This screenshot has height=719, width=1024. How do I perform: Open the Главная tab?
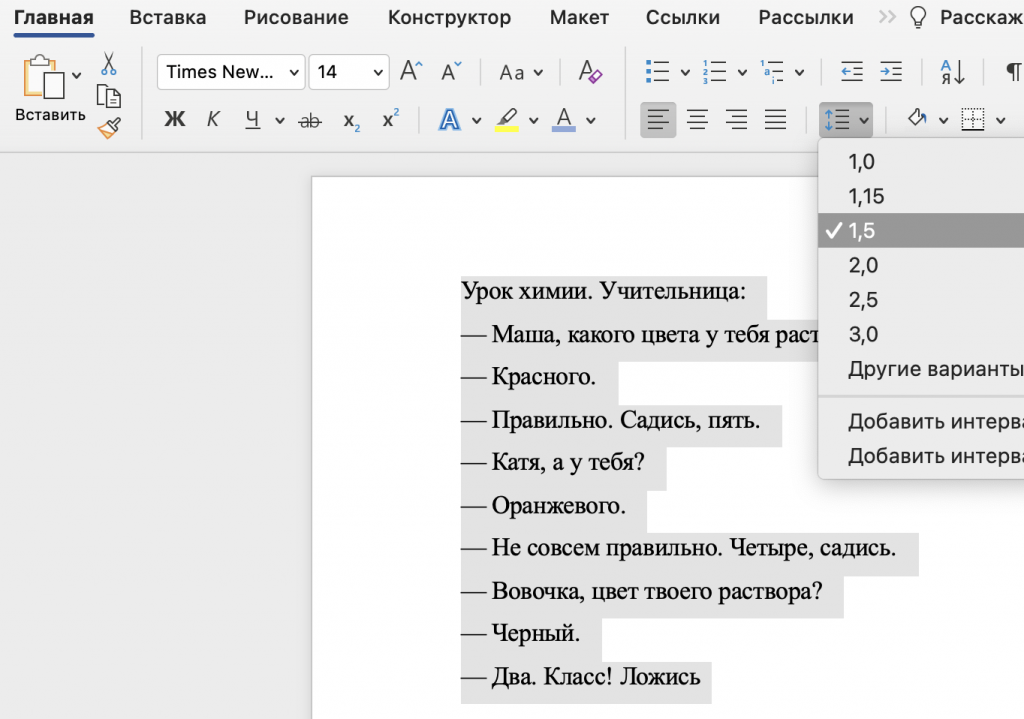click(x=54, y=18)
